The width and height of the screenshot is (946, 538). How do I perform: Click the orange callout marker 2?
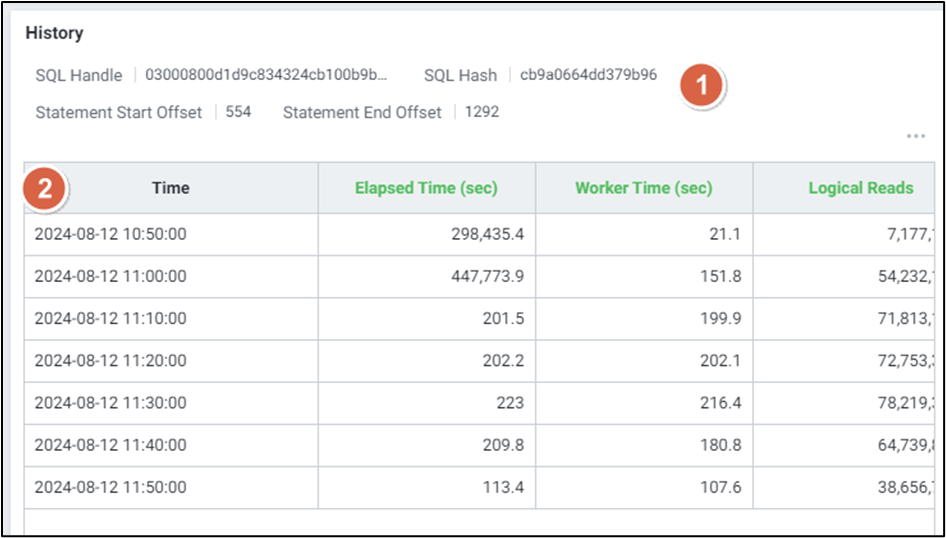point(45,188)
